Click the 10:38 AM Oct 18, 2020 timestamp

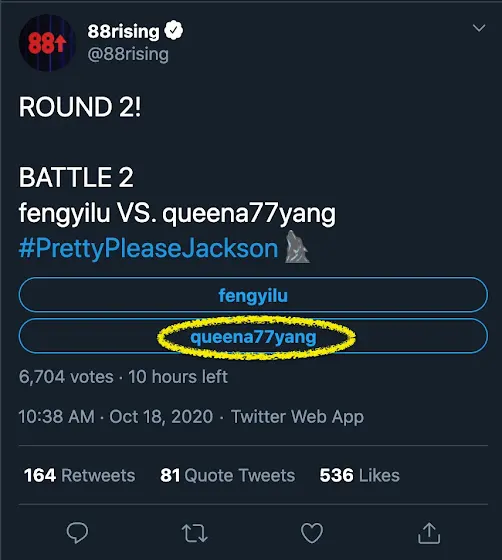116,417
